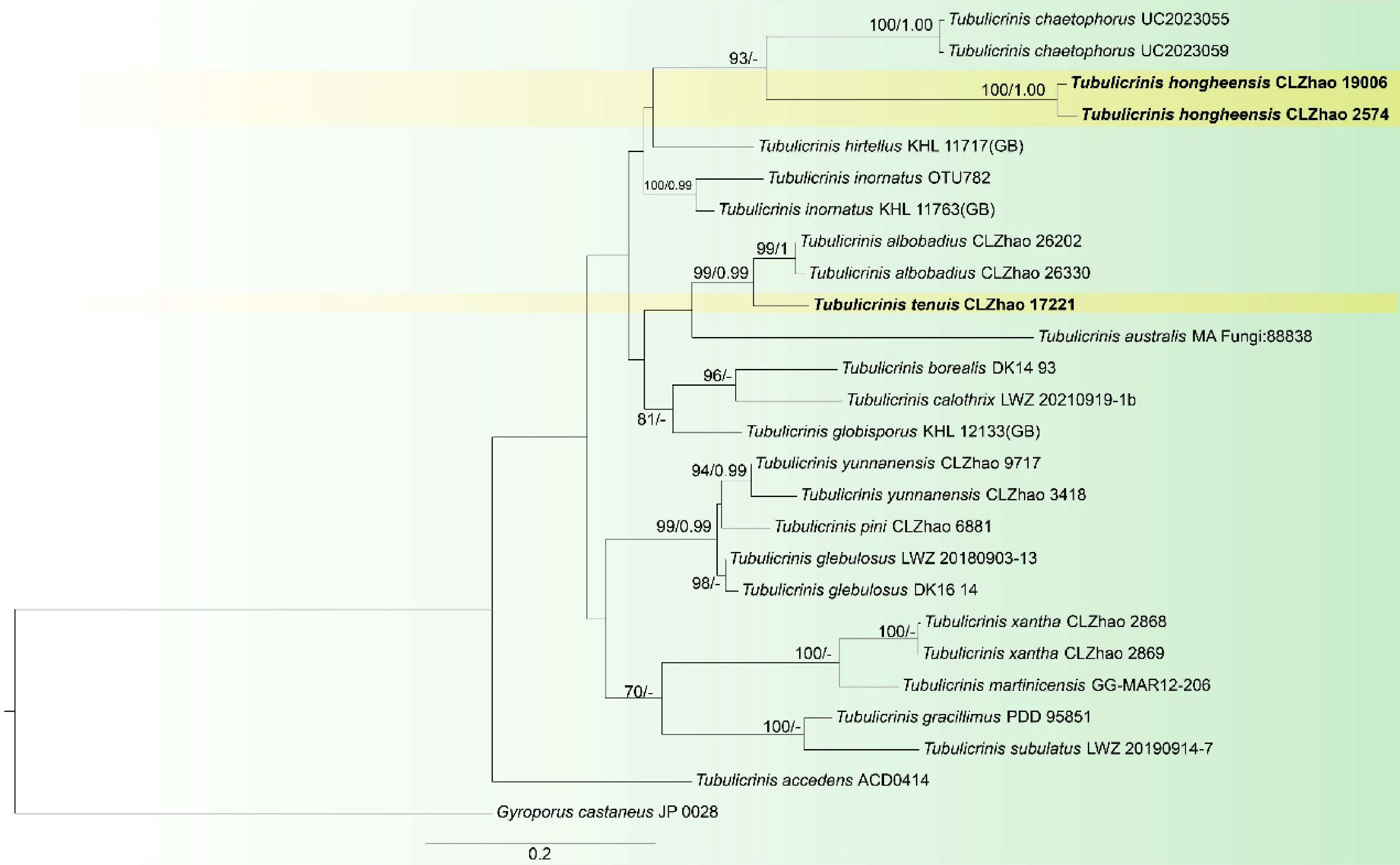Select the Tubulicrinis australis MA Fungi:88838 label
The height and width of the screenshot is (865, 1400).
click(1175, 336)
